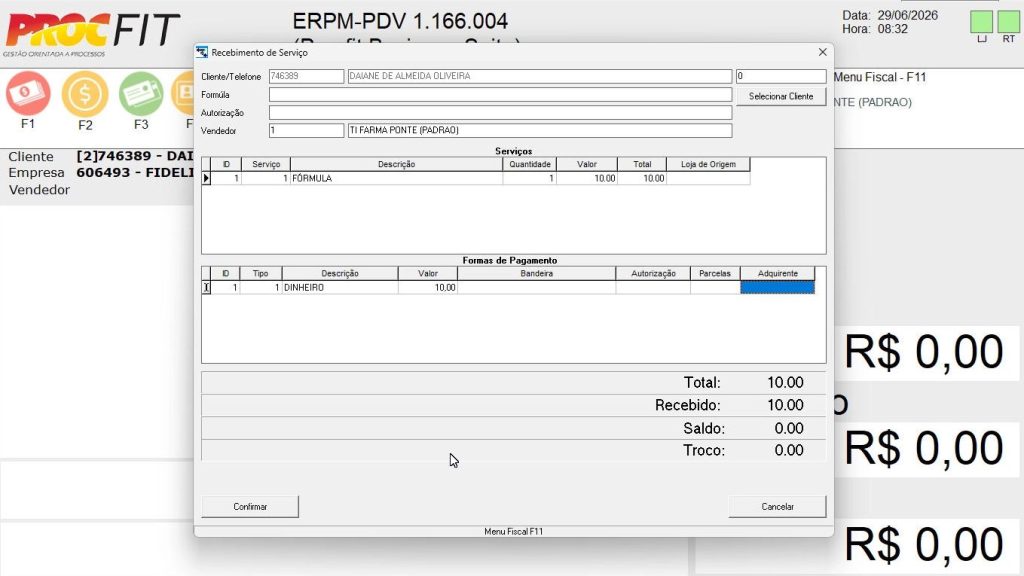Click the Empresa value 606493 in main window
The width and height of the screenshot is (1024, 576).
tap(135, 172)
